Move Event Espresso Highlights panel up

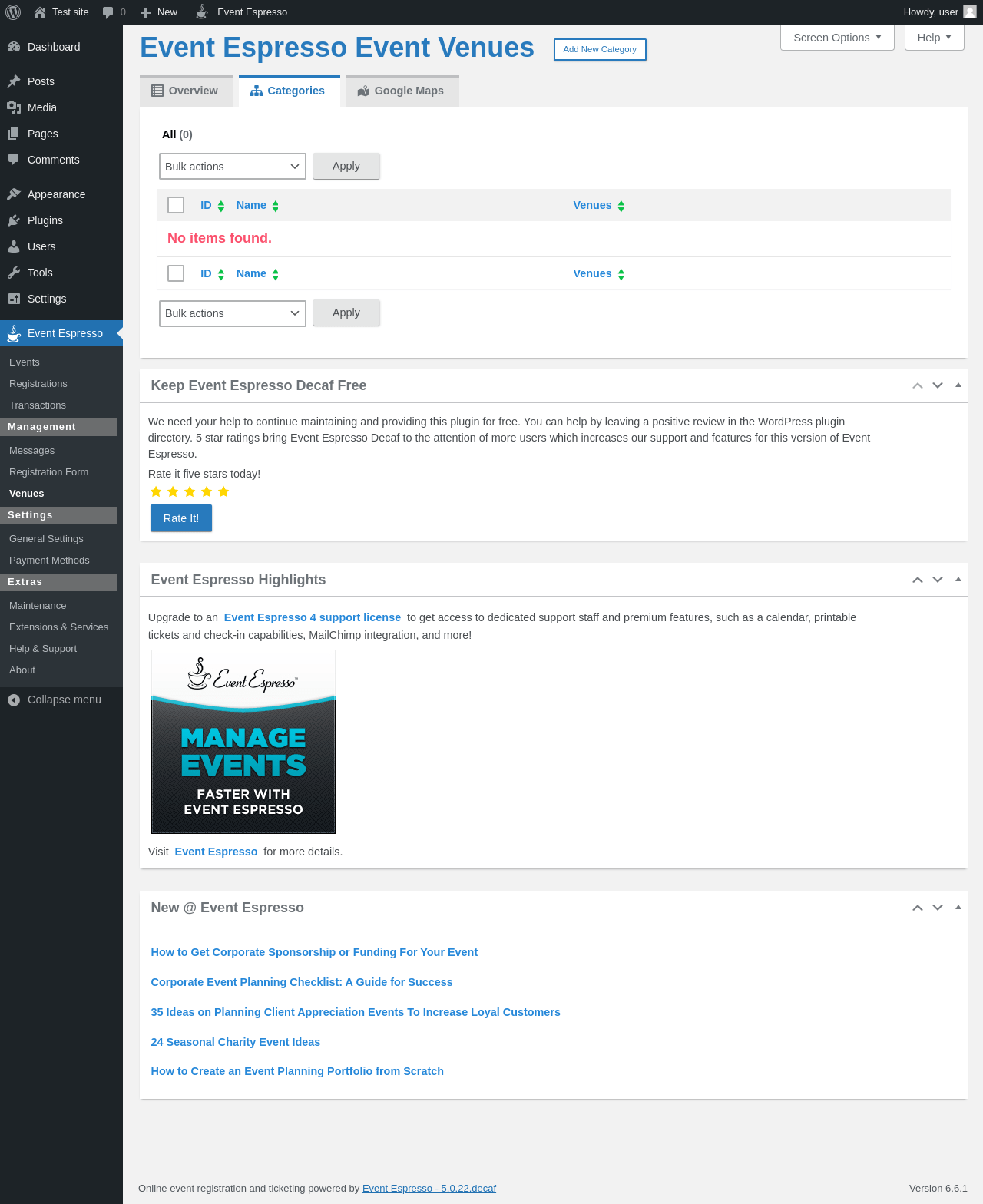pyautogui.click(x=918, y=580)
